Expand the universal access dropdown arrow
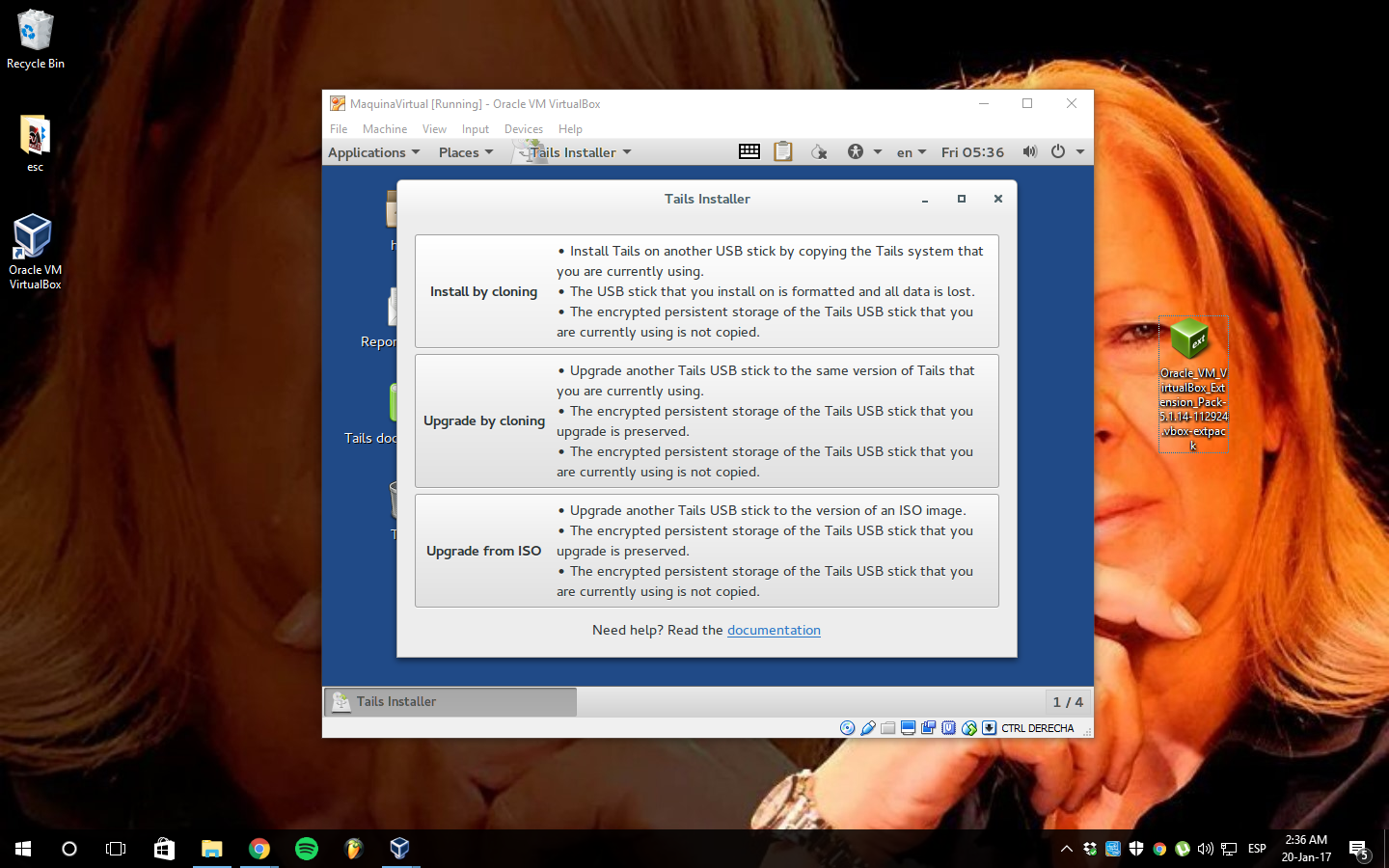Image resolution: width=1389 pixels, height=868 pixels. (x=878, y=151)
